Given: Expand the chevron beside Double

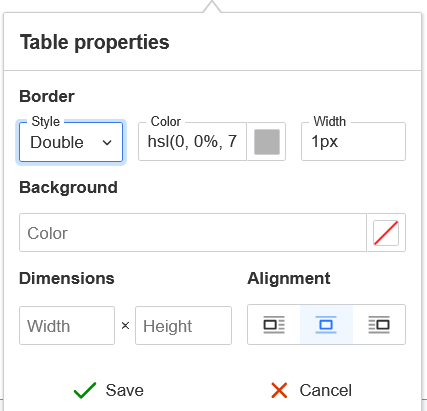Looking at the screenshot, I should (x=107, y=143).
